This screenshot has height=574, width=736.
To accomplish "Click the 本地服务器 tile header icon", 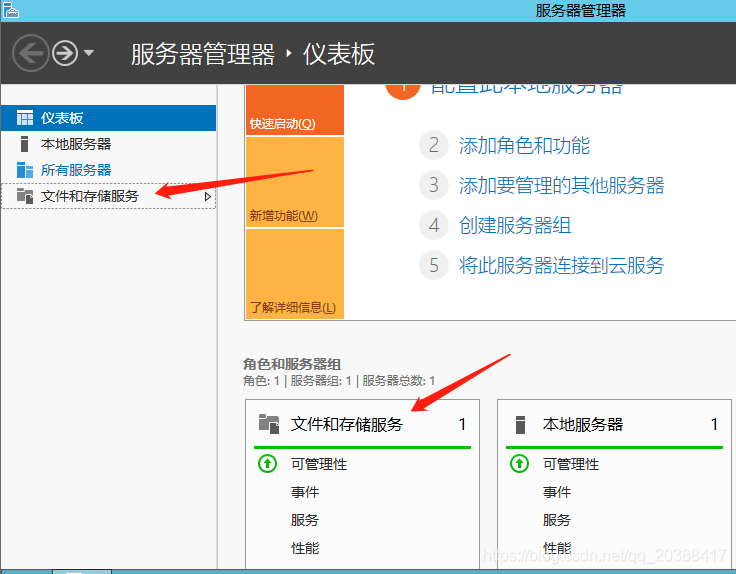I will 520,424.
